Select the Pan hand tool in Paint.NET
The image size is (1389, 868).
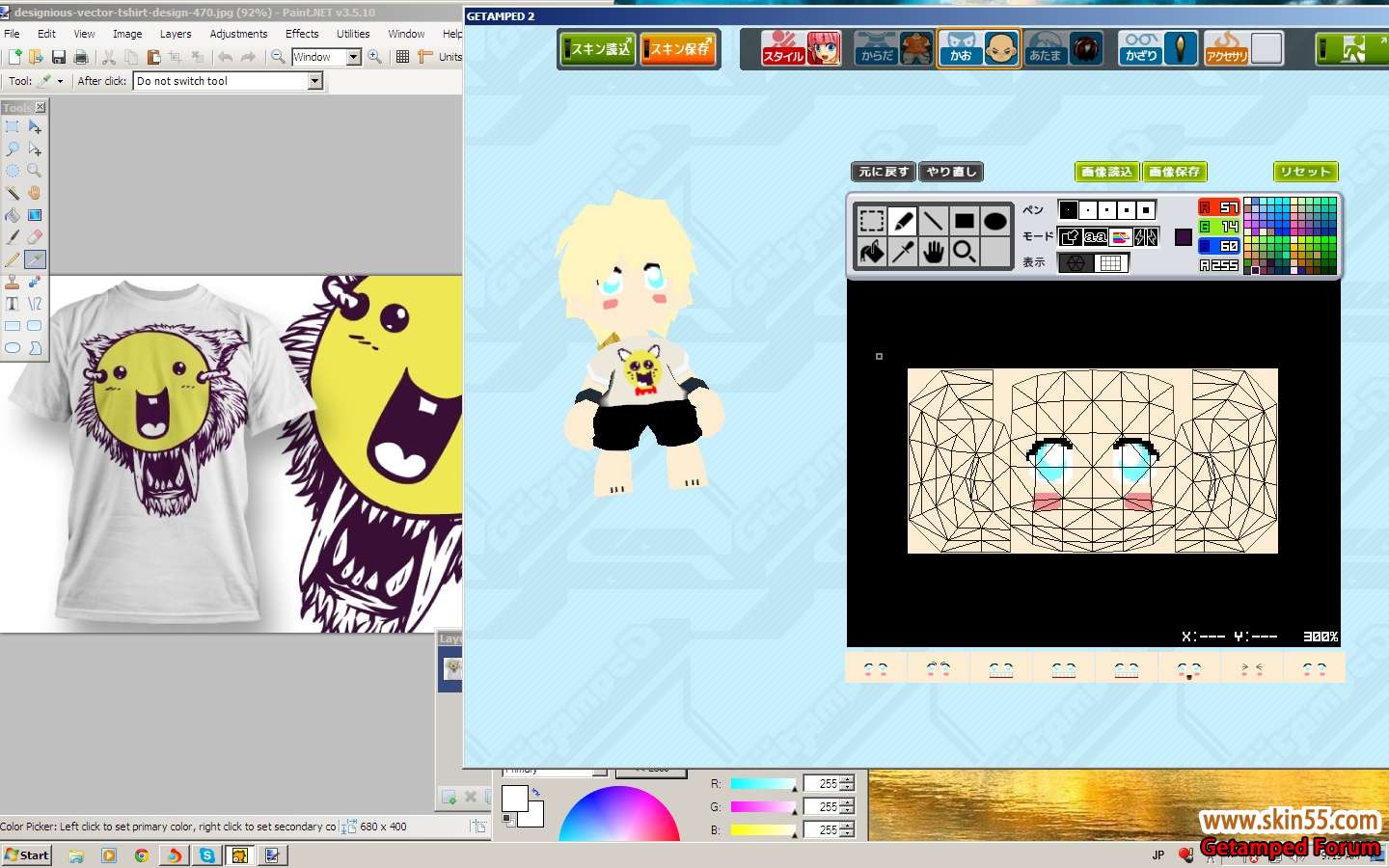coord(34,192)
